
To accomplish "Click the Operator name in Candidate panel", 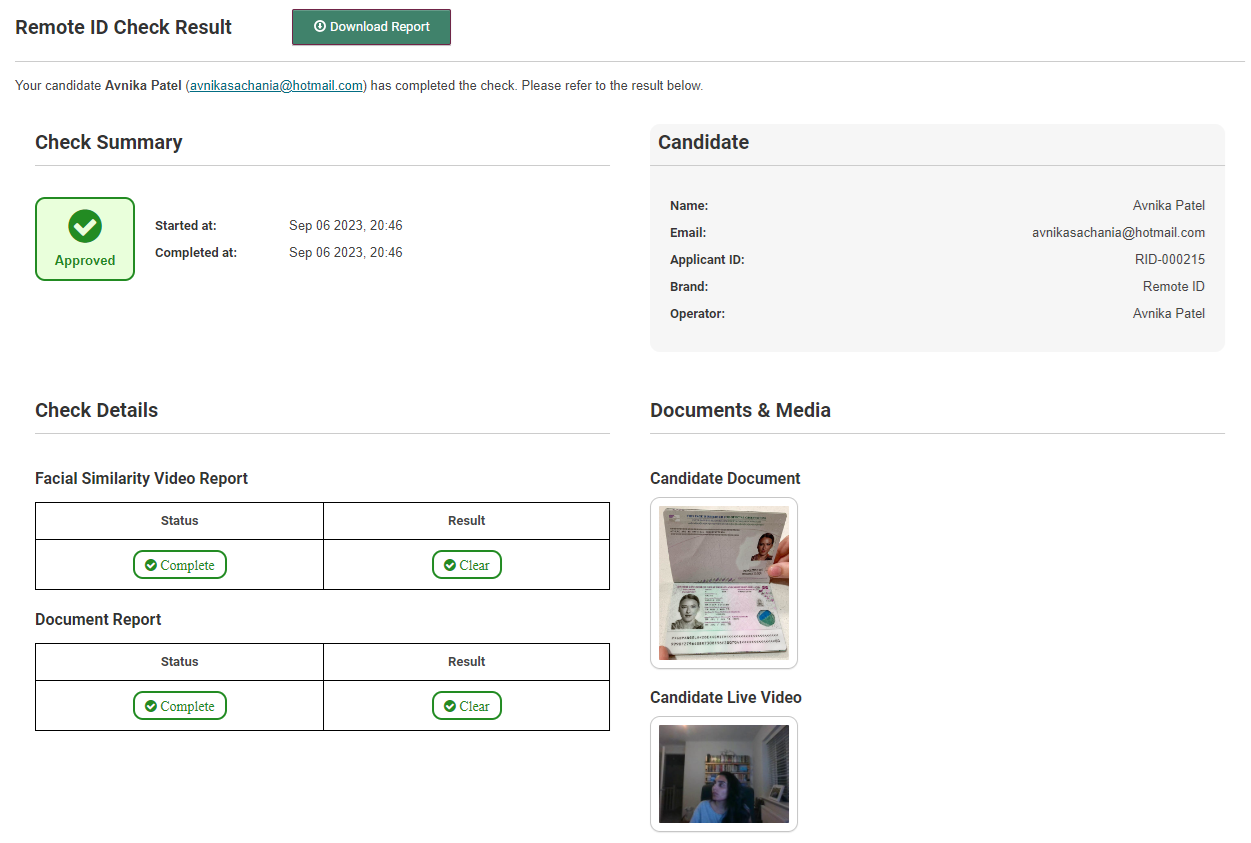I will click(1168, 314).
